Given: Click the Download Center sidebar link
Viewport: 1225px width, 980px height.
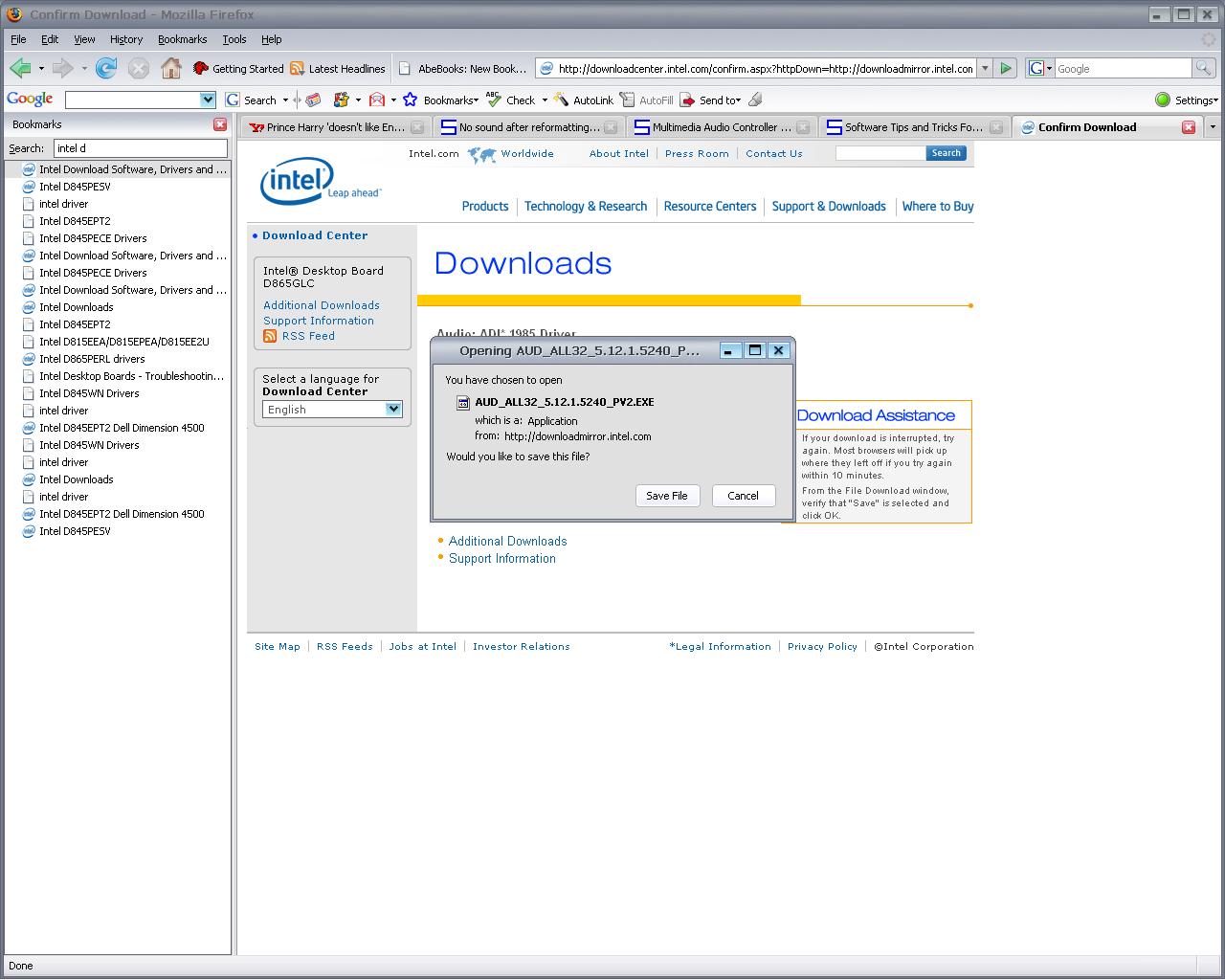Looking at the screenshot, I should [x=315, y=235].
